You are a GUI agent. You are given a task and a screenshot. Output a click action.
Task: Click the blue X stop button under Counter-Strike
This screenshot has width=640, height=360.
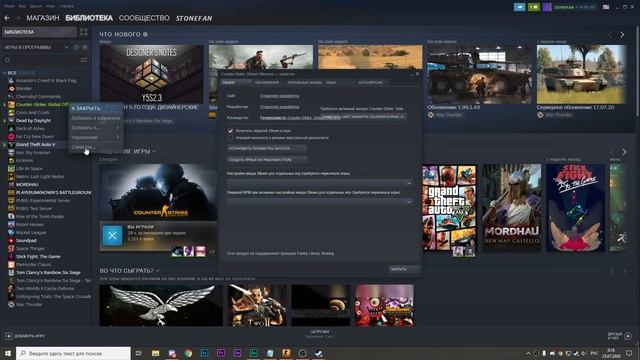click(112, 236)
